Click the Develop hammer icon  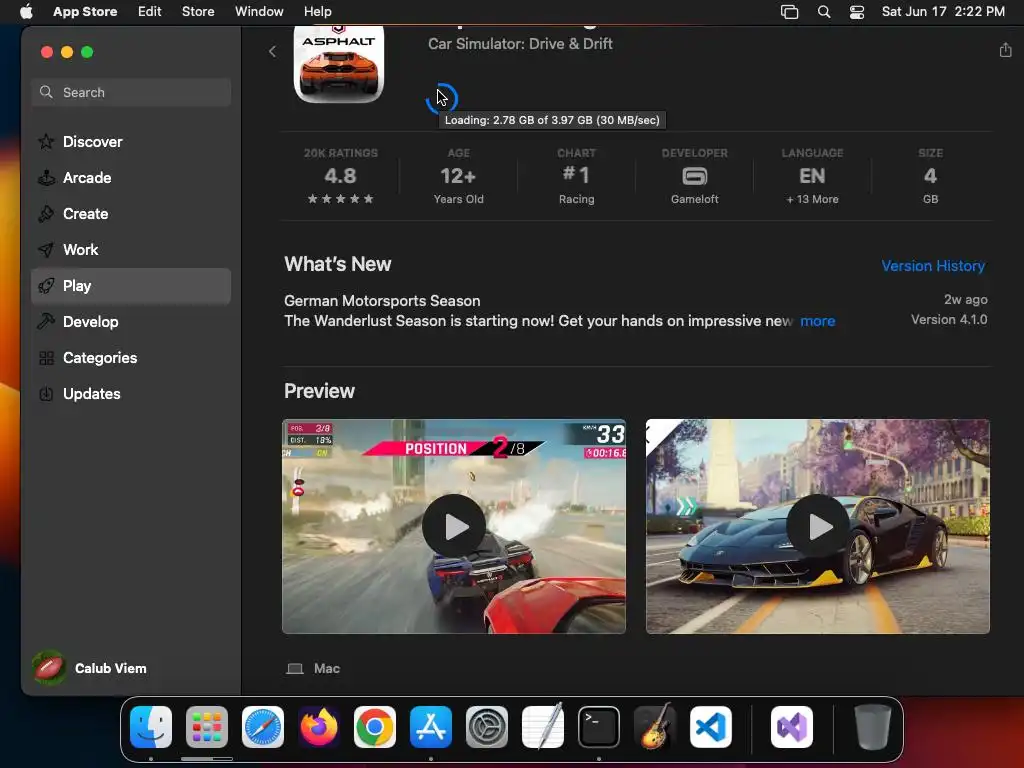pyautogui.click(x=46, y=321)
